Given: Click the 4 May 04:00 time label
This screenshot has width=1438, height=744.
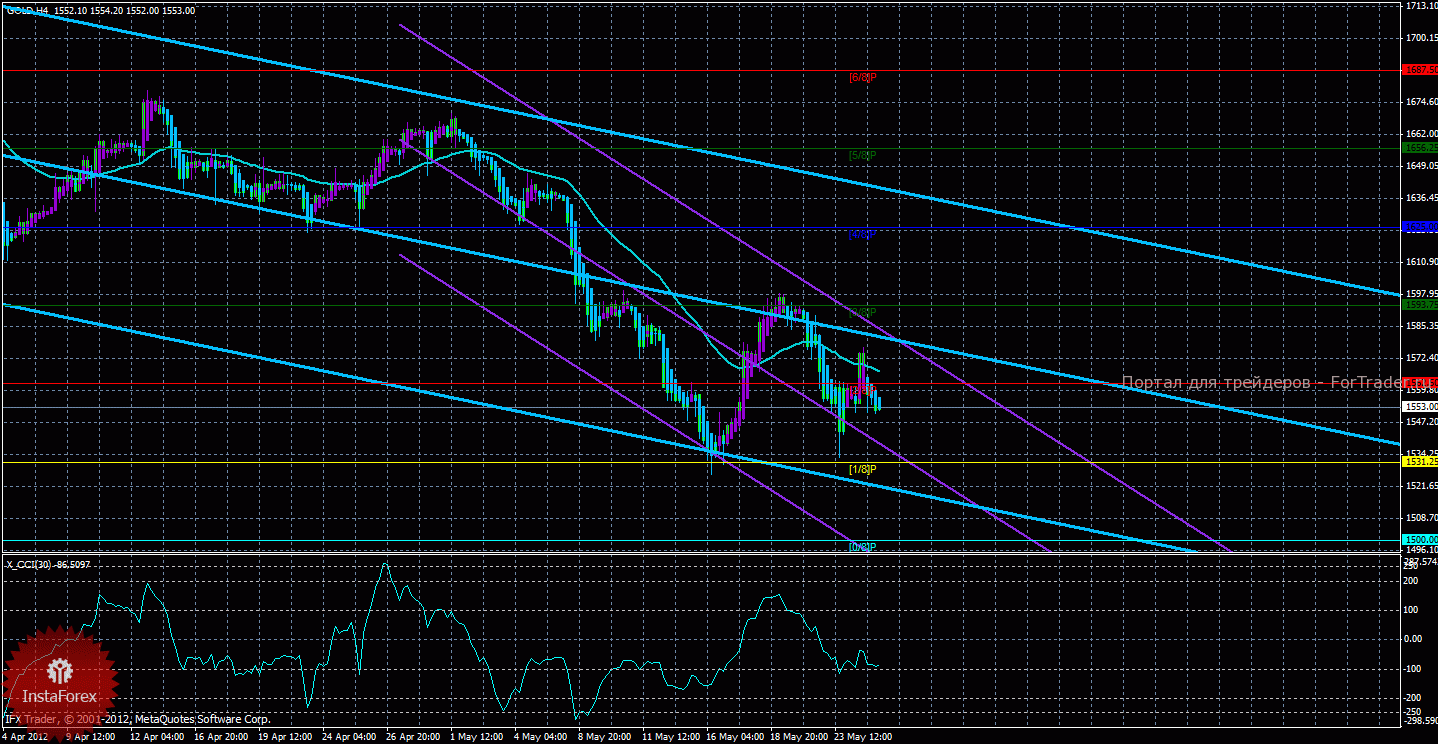Looking at the screenshot, I should point(541,736).
